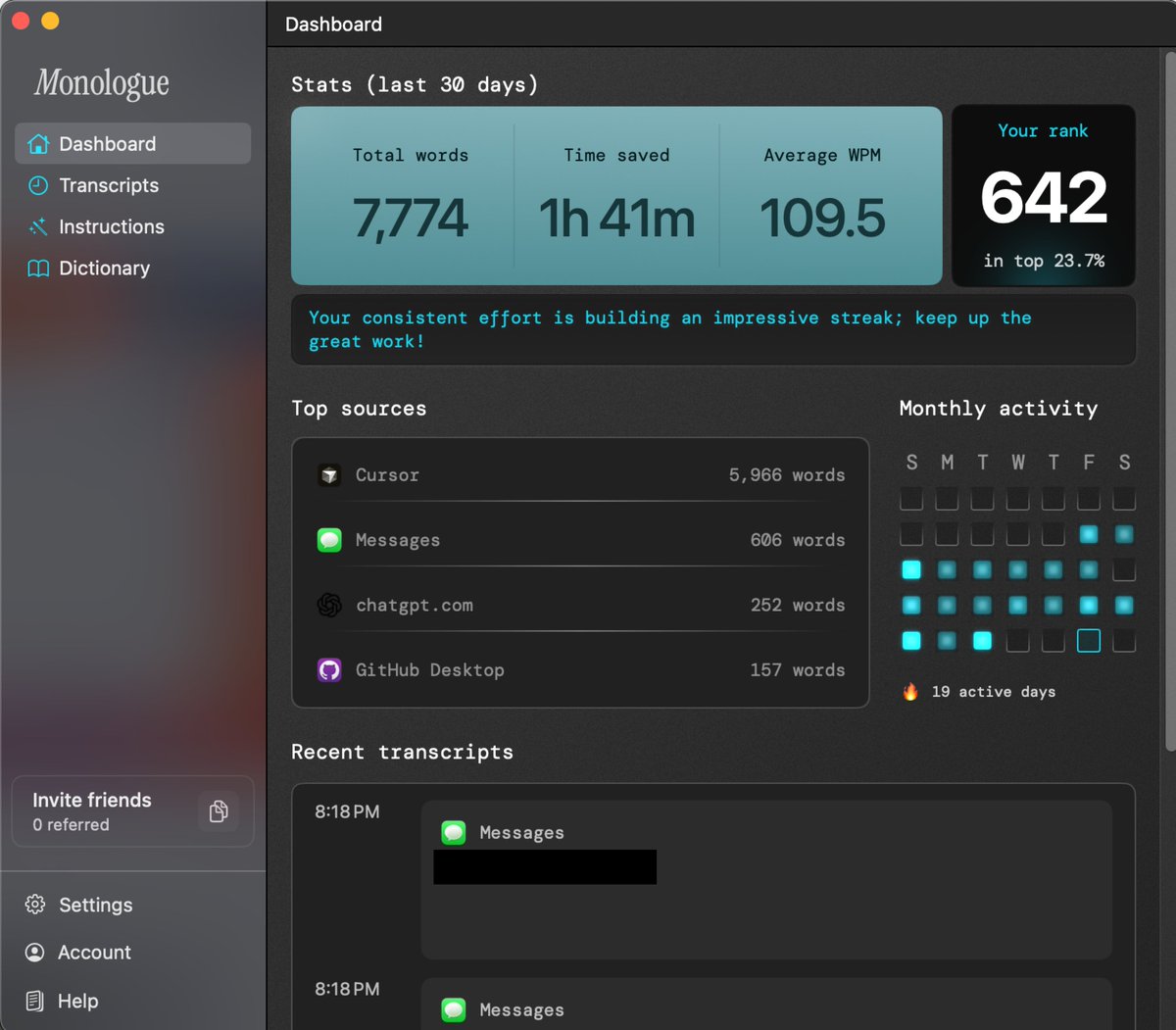This screenshot has width=1176, height=1030.
Task: Click the Cursor app icon in Top sources
Action: (x=329, y=475)
